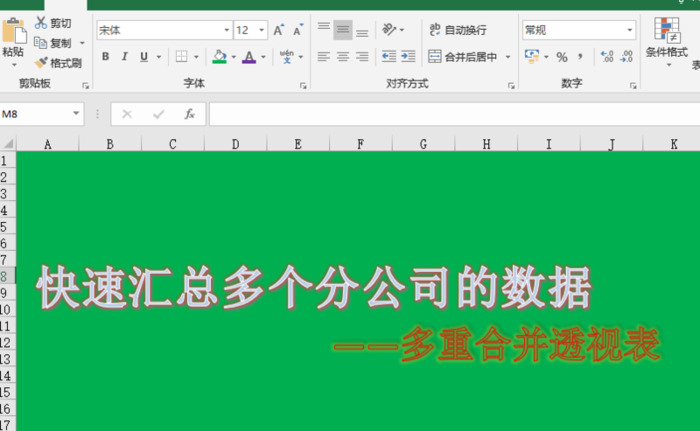
Task: Click the formula bar confirm checkmark icon
Action: tap(158, 114)
